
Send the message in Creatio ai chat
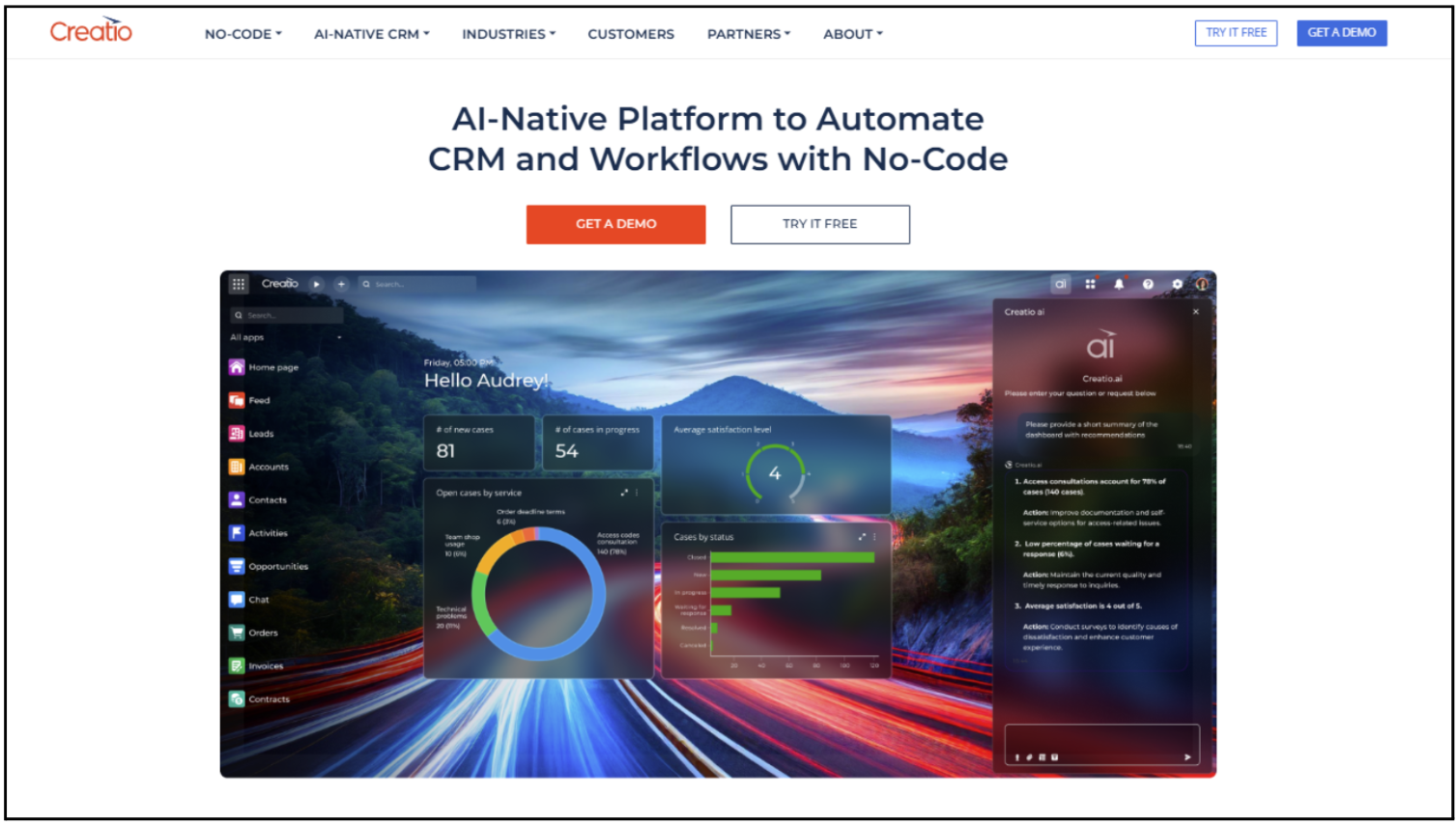1187,757
